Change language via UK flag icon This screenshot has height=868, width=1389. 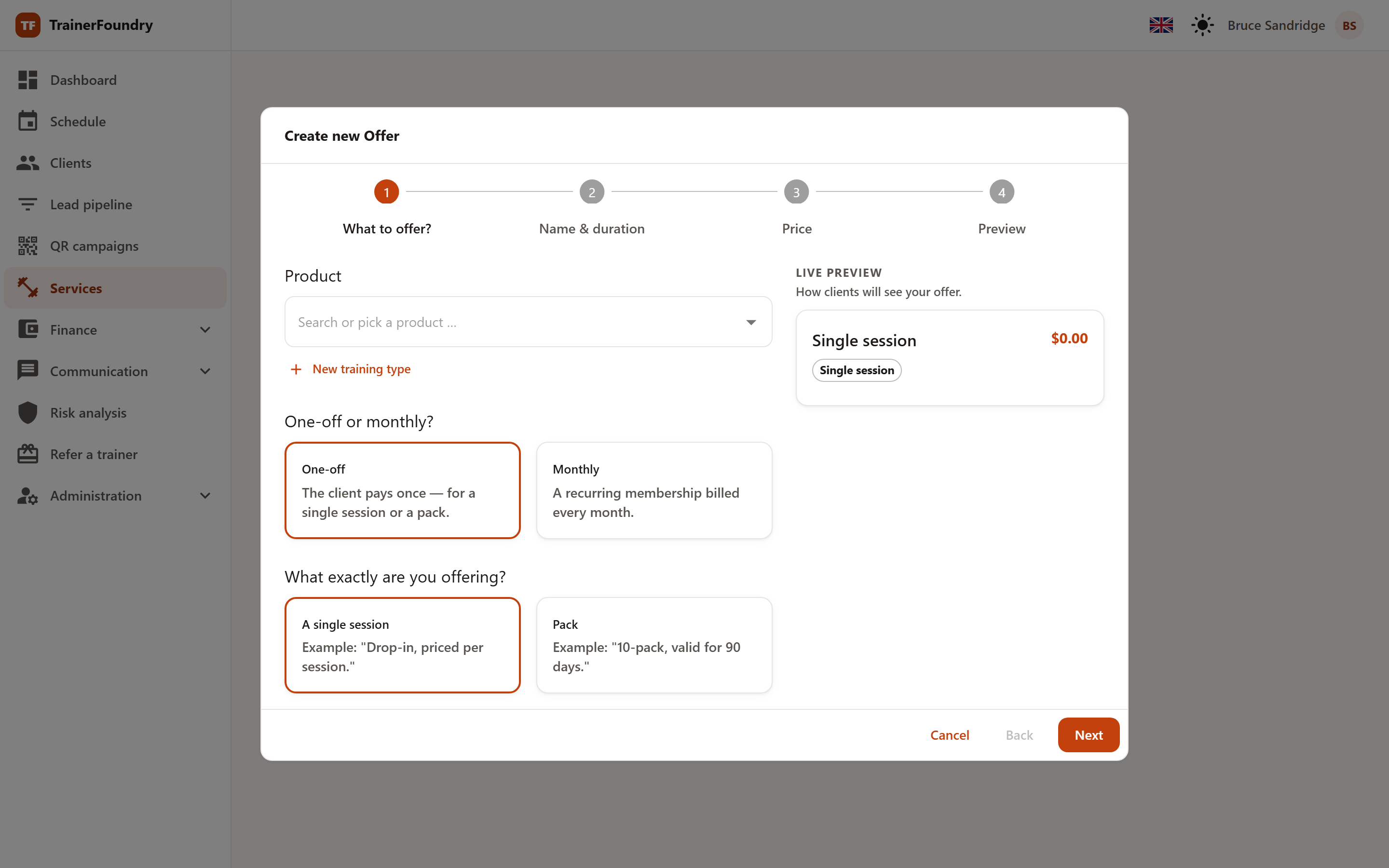pos(1161,25)
